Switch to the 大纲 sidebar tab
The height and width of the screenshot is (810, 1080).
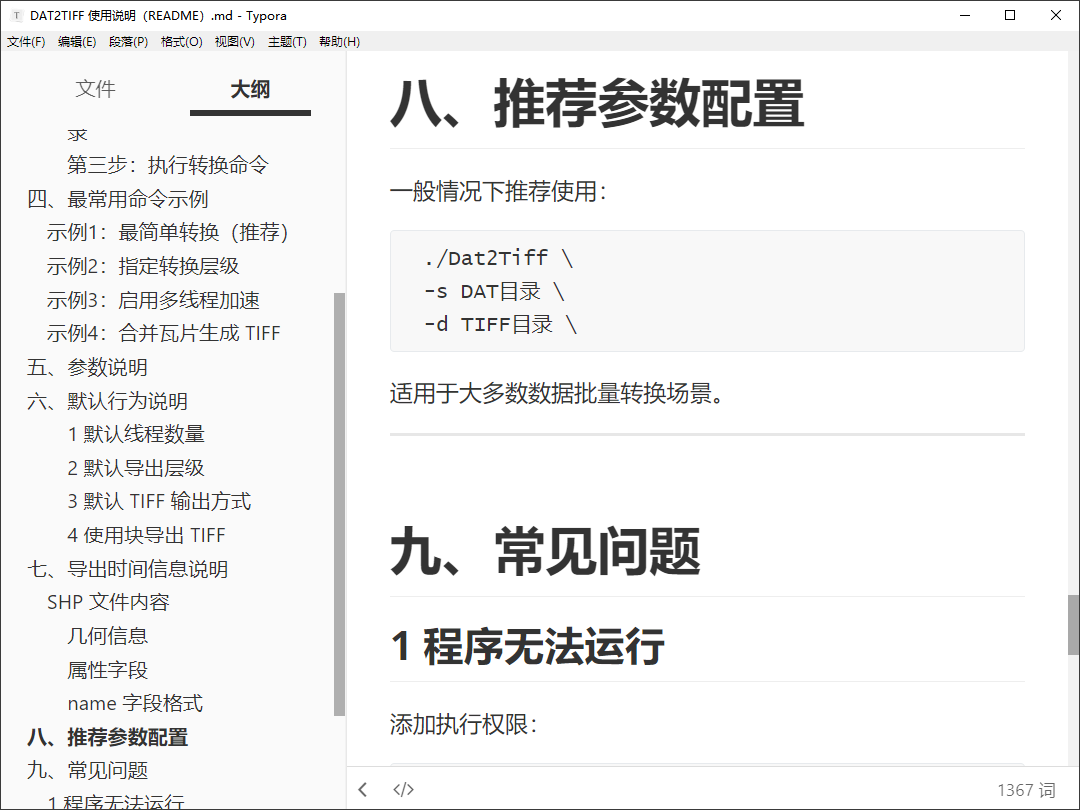pyautogui.click(x=250, y=89)
